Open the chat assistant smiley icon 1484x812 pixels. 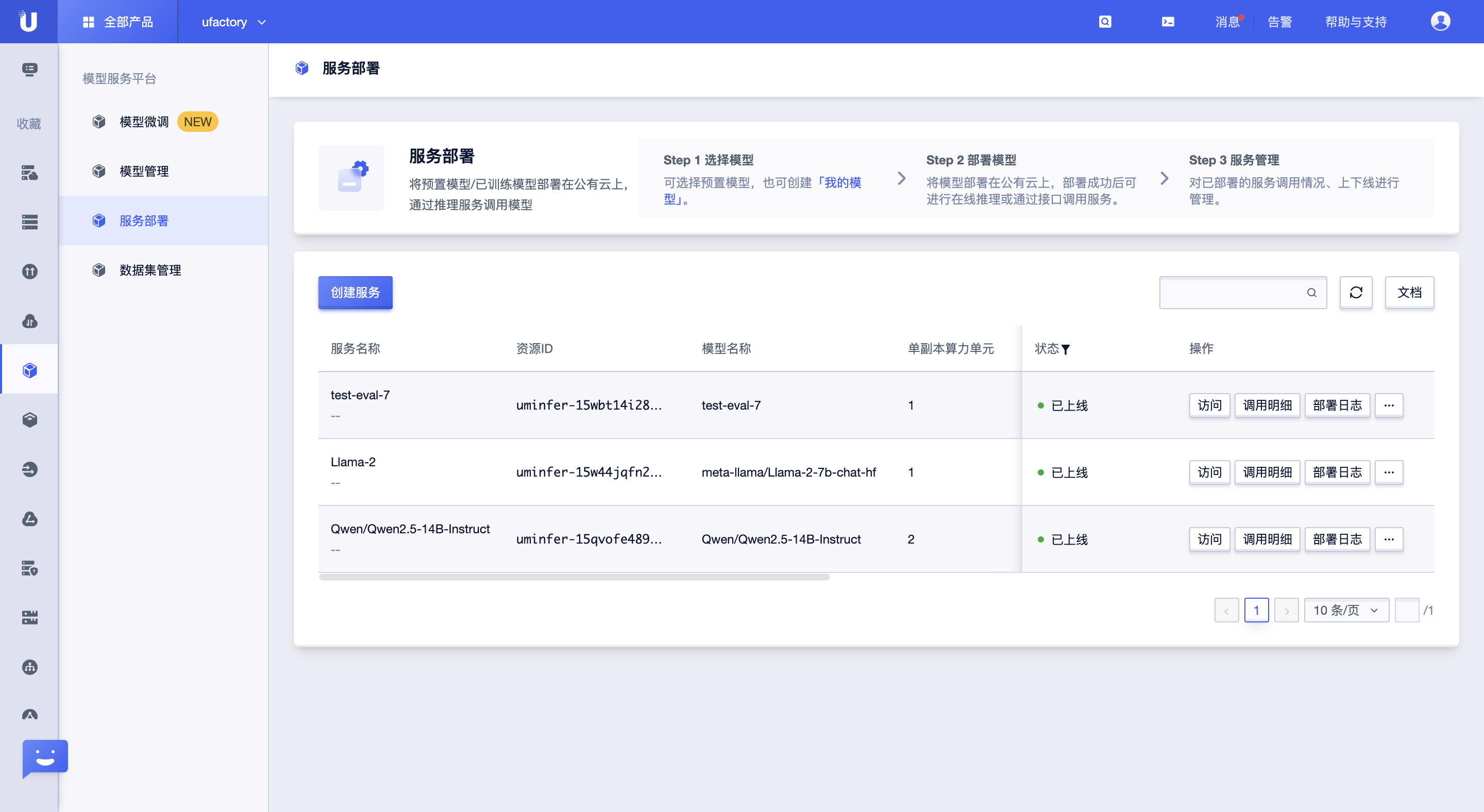click(x=45, y=757)
